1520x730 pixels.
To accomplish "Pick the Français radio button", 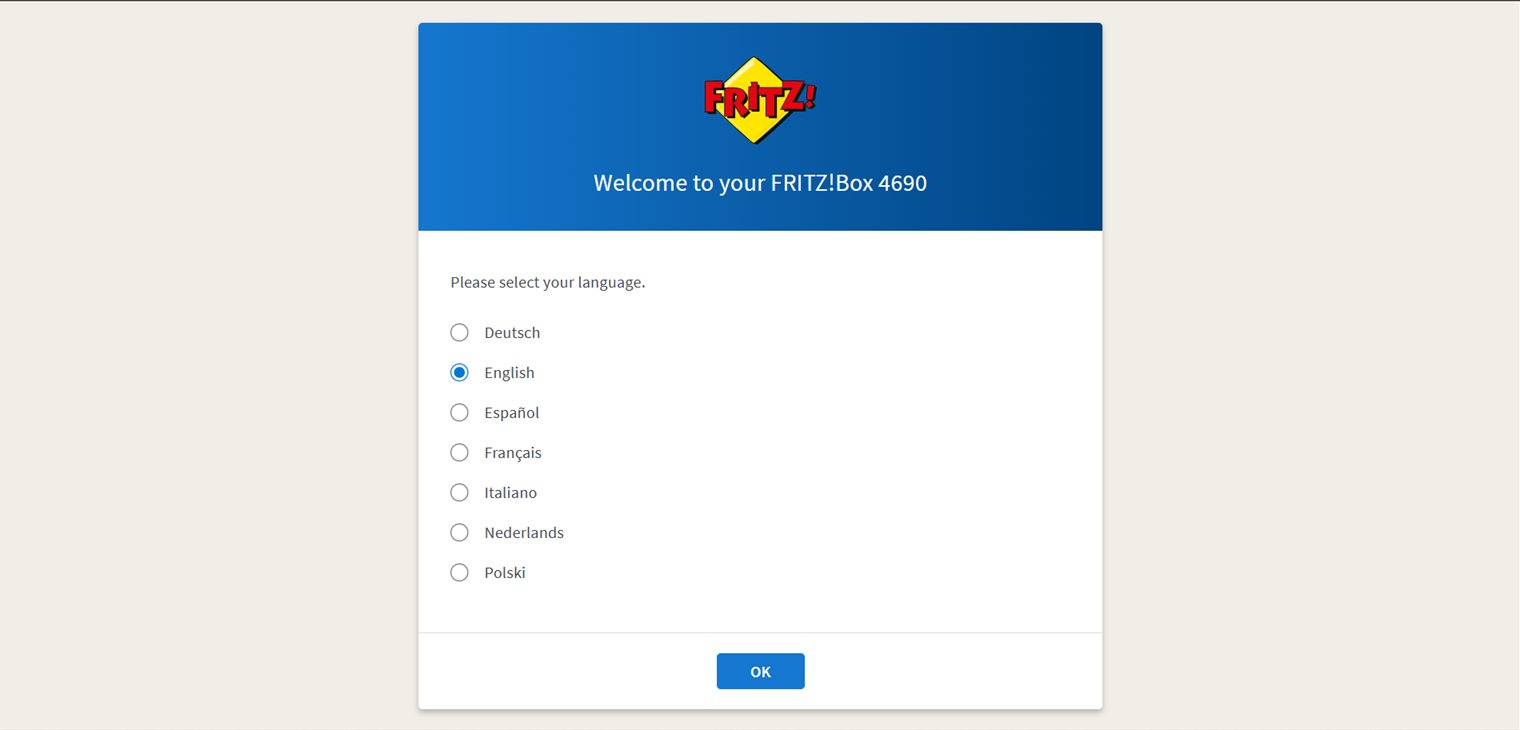I will pyautogui.click(x=459, y=452).
